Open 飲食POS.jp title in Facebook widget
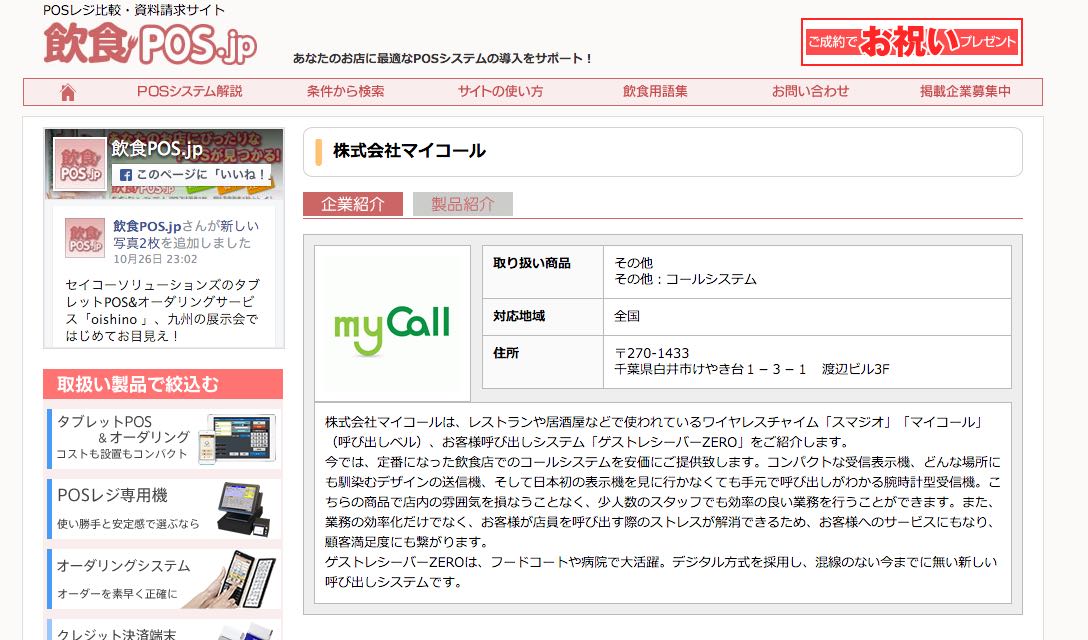The image size is (1088, 640). 157,148
